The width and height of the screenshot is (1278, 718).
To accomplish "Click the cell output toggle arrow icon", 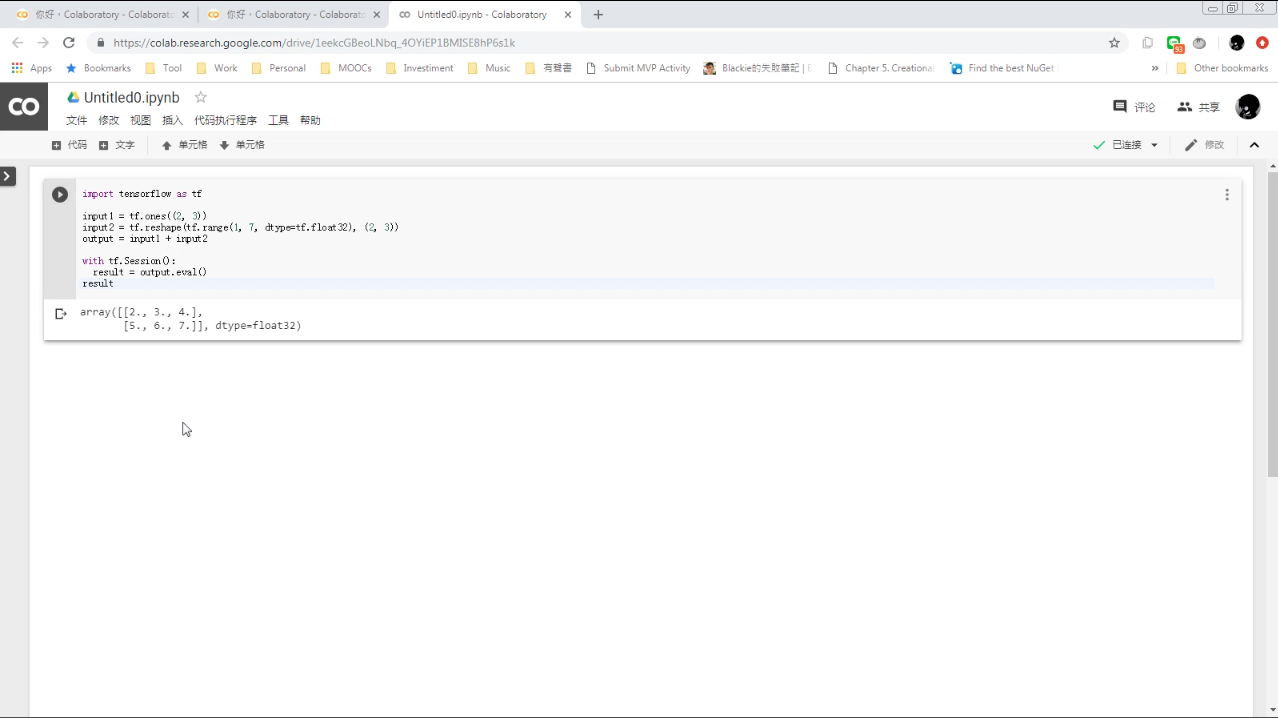I will 60,313.
